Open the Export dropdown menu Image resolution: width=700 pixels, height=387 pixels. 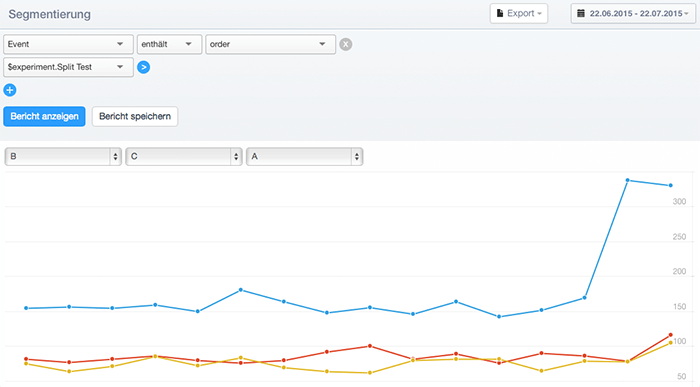519,13
